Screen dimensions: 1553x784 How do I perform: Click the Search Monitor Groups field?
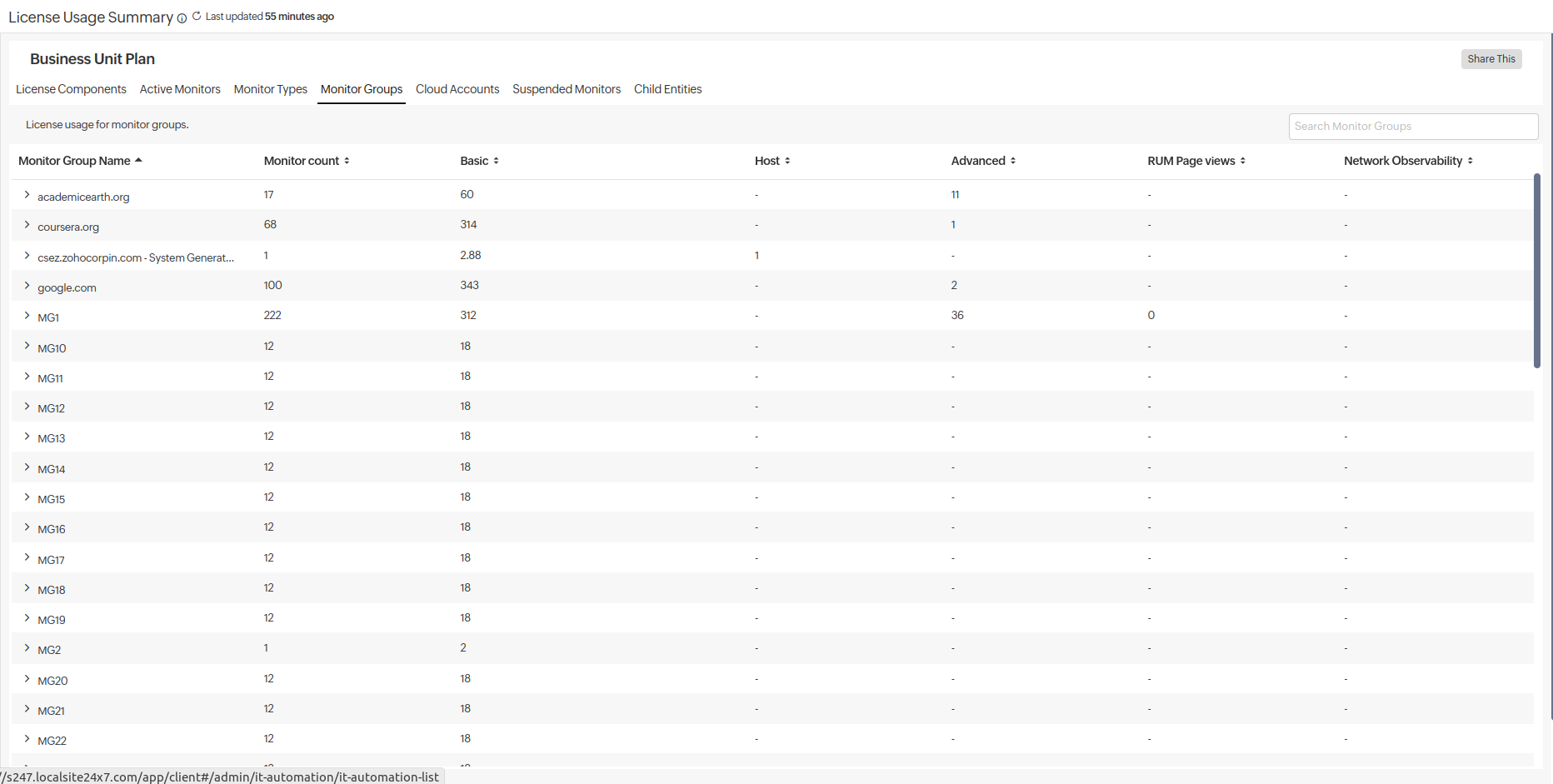pyautogui.click(x=1412, y=127)
